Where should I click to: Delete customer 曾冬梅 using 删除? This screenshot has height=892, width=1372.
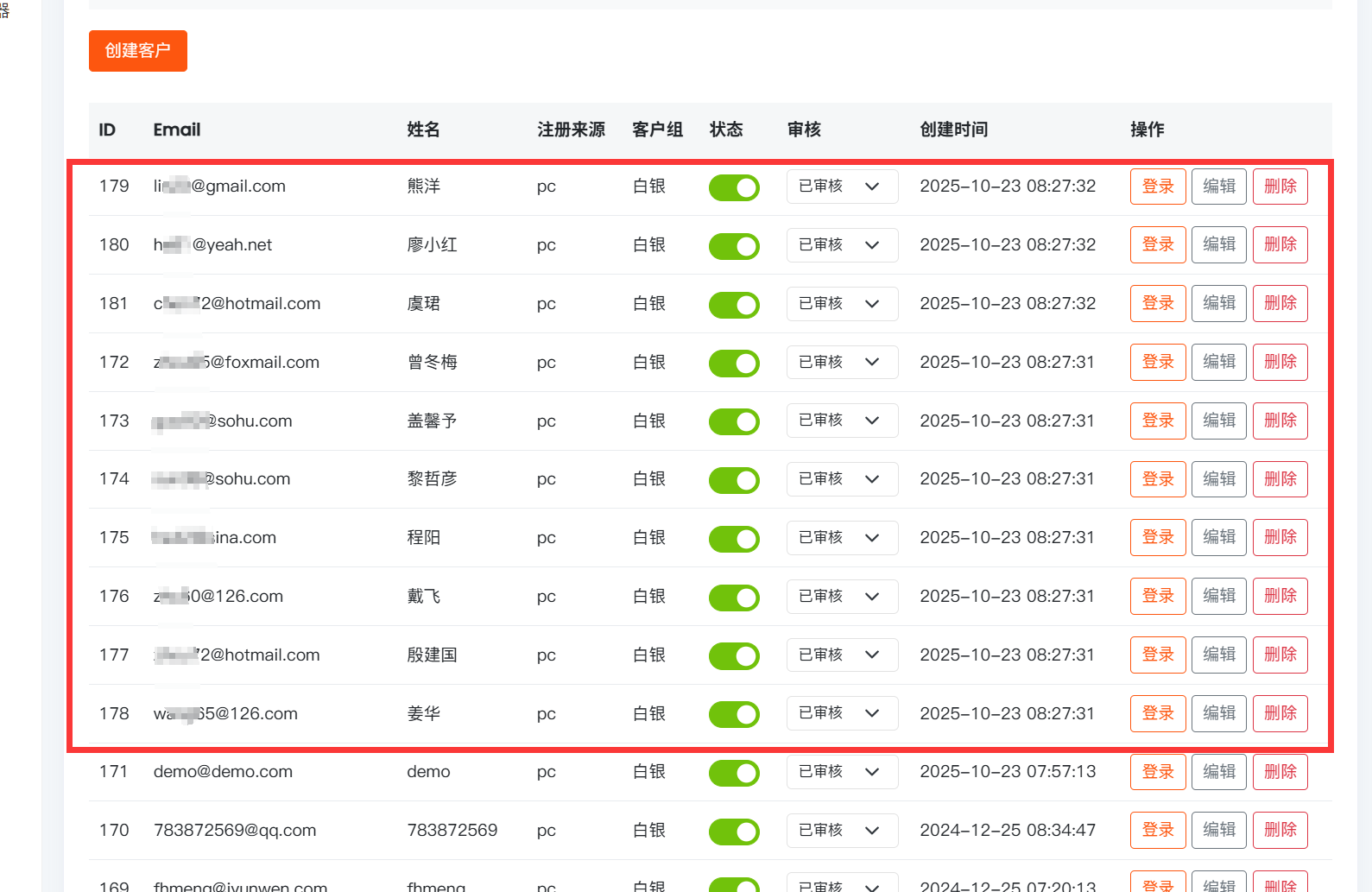(x=1280, y=362)
